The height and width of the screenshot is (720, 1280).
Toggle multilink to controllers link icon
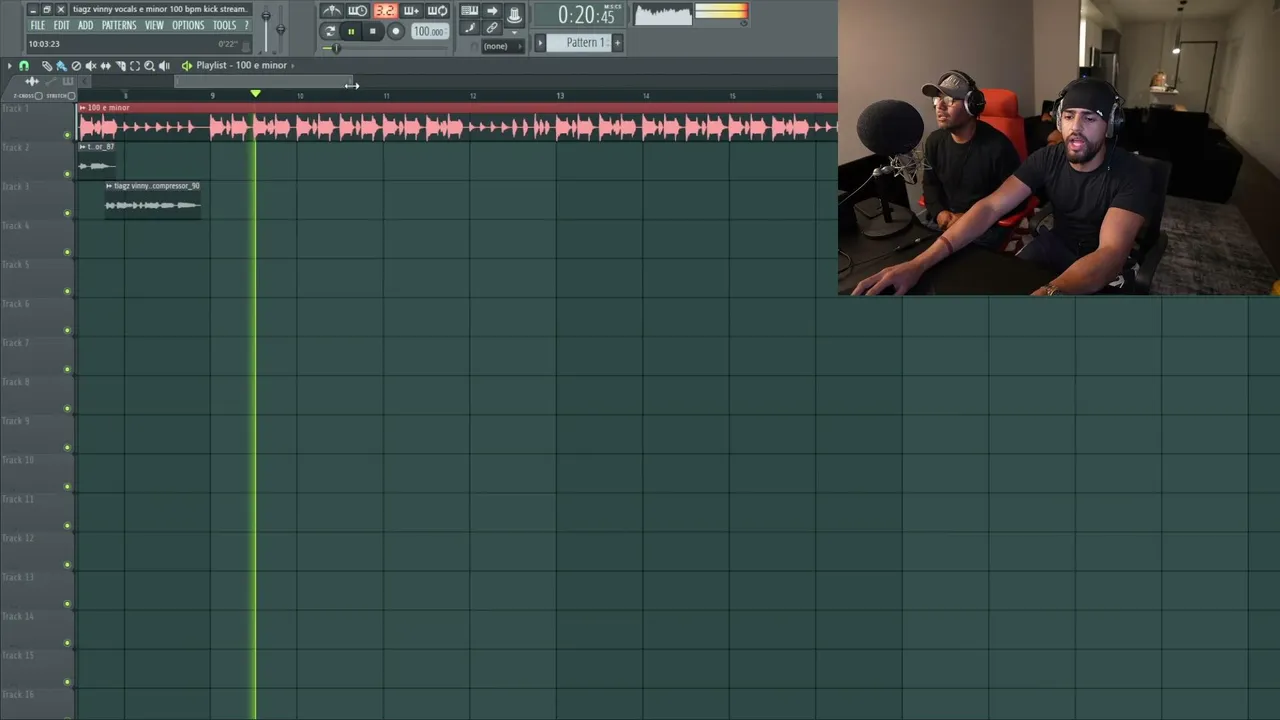click(492, 28)
